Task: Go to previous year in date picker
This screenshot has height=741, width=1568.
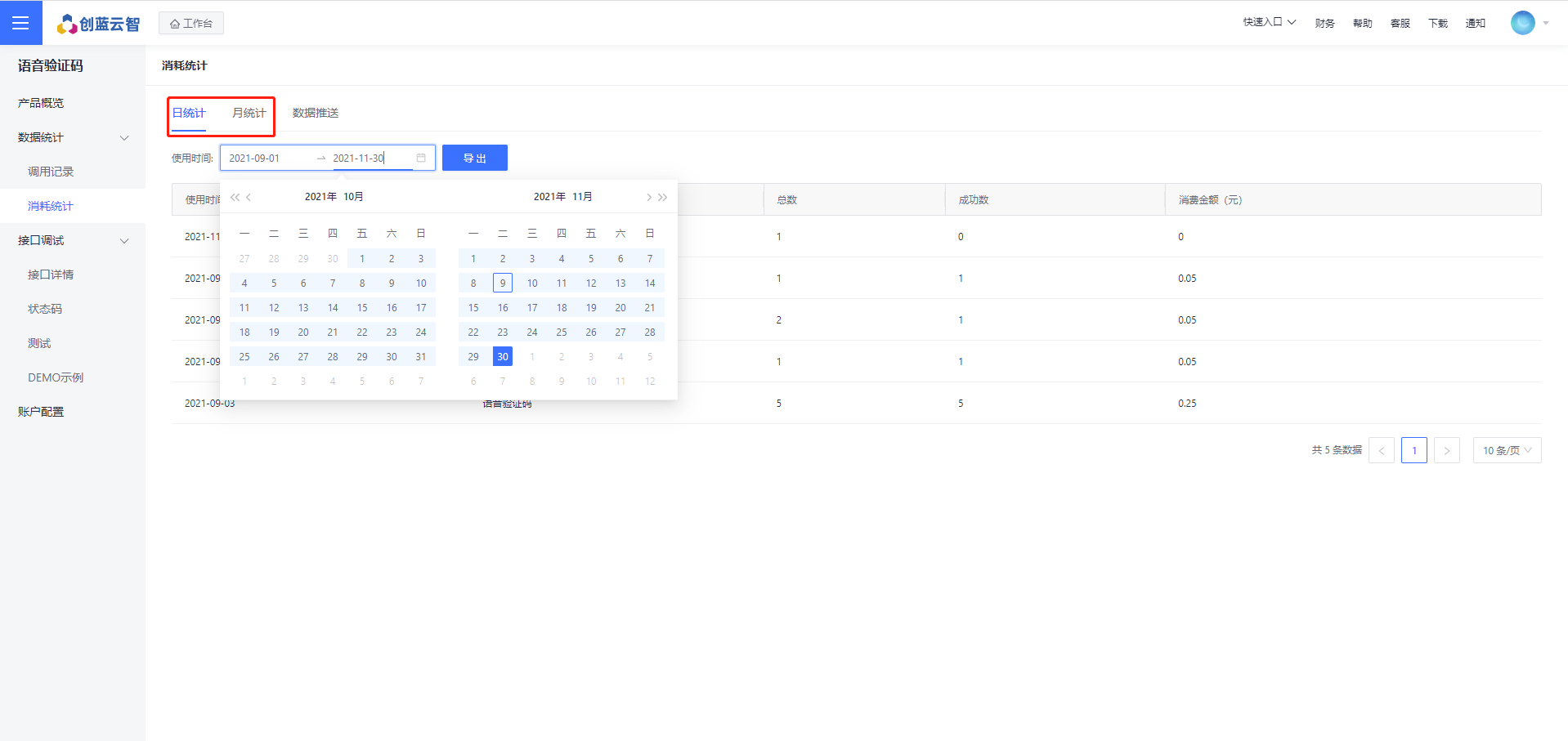Action: coord(235,197)
